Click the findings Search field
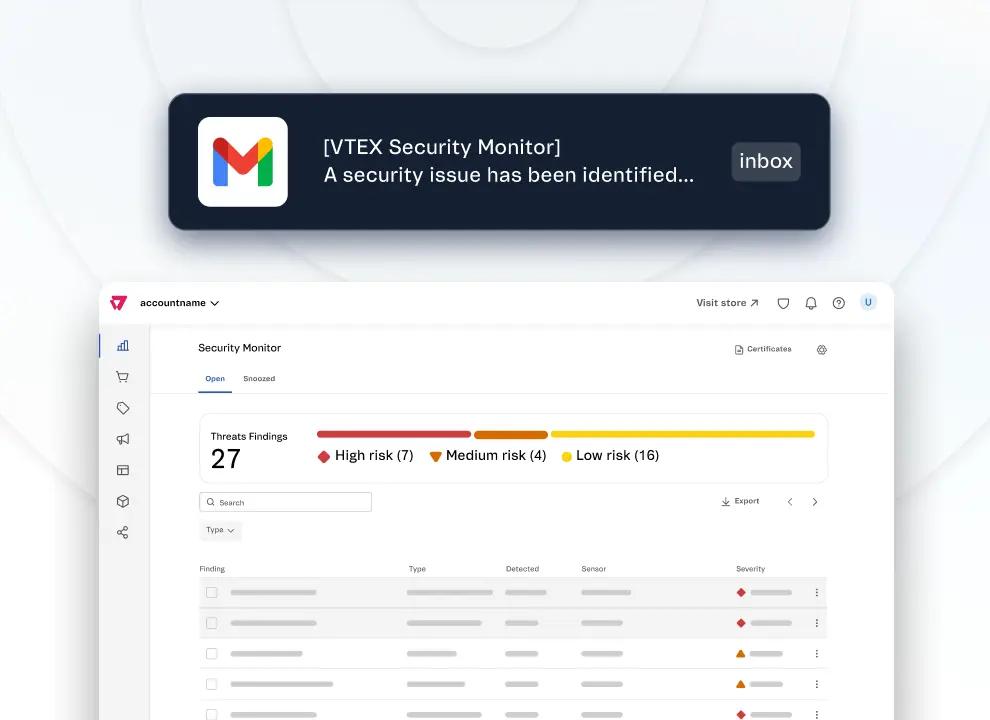Screen dimensions: 990x720 (286, 502)
